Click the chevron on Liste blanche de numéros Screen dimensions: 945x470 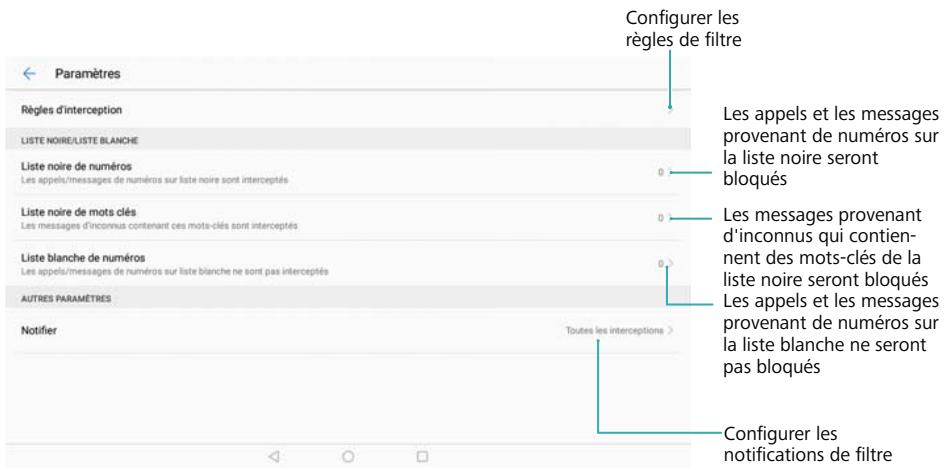tap(669, 265)
